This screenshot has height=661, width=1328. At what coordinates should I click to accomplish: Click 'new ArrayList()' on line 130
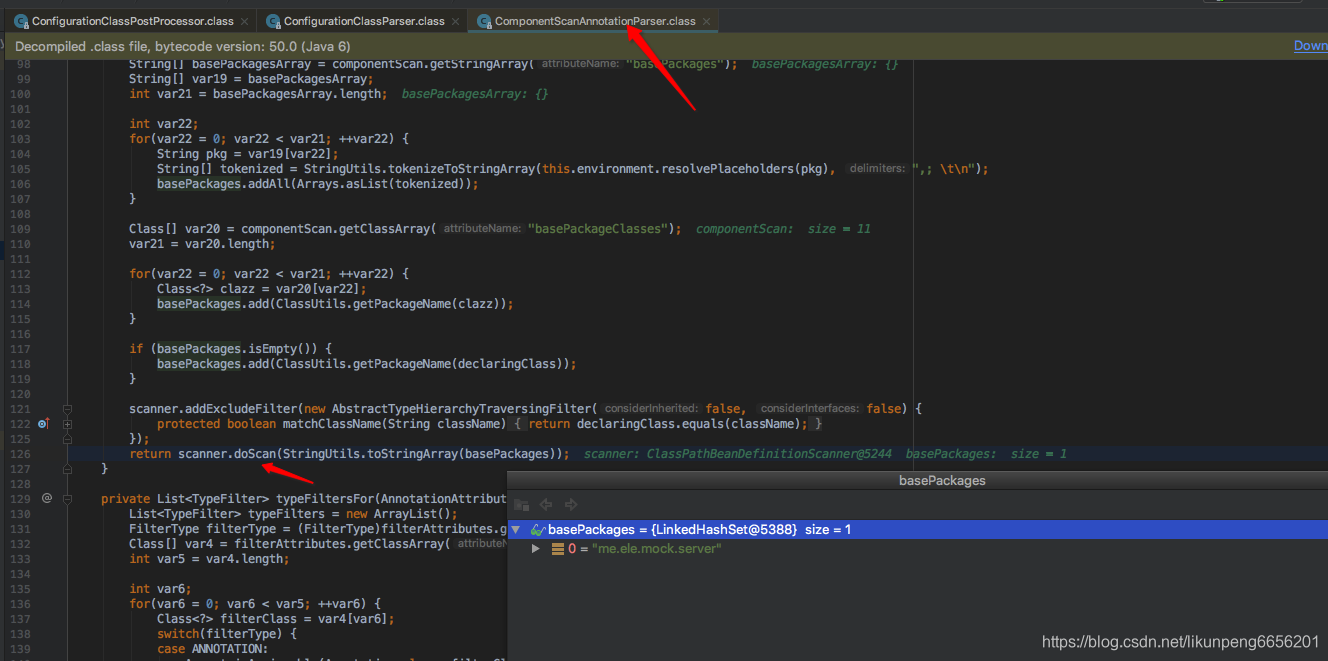click(x=400, y=513)
